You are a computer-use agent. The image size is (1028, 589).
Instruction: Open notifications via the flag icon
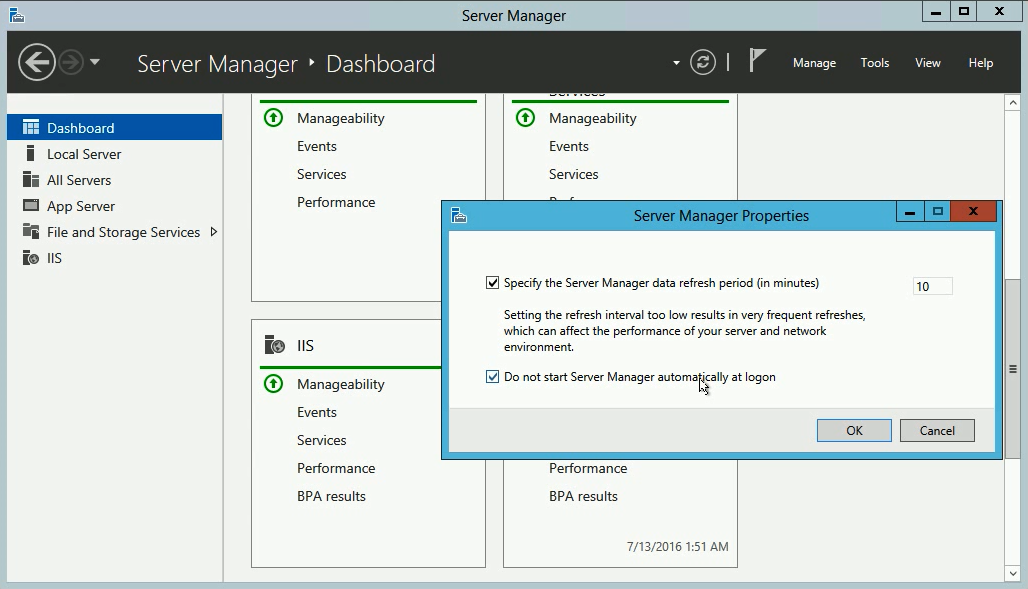point(757,60)
